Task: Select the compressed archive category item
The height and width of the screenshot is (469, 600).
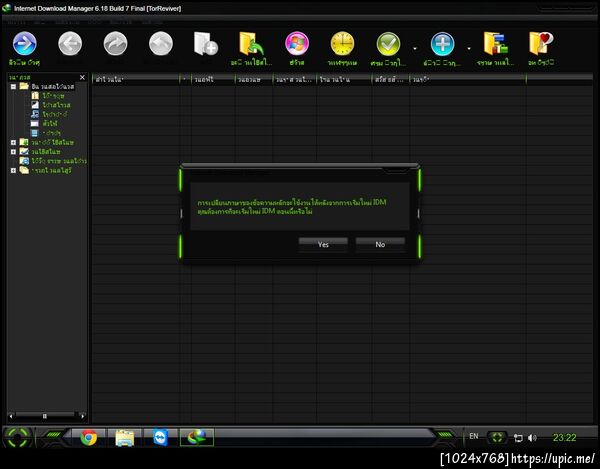Action: pos(47,96)
